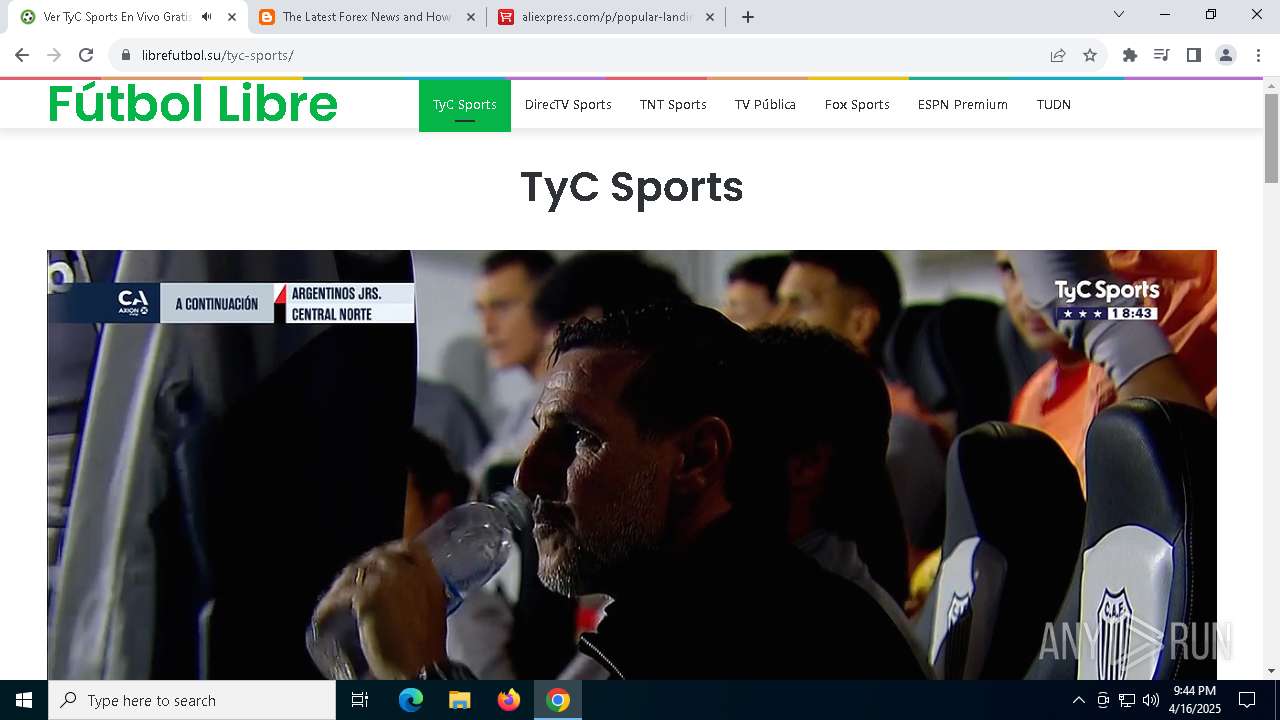Image resolution: width=1280 pixels, height=720 pixels.
Task: Click scrollbar down arrow
Action: [1272, 671]
